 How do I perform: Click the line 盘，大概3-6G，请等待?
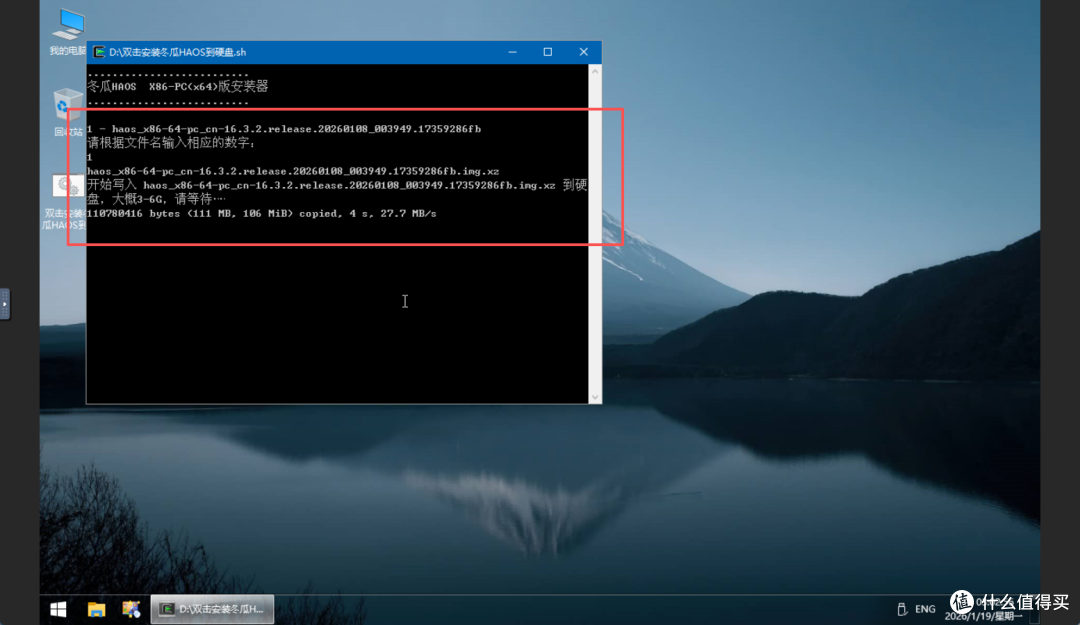tap(156, 199)
